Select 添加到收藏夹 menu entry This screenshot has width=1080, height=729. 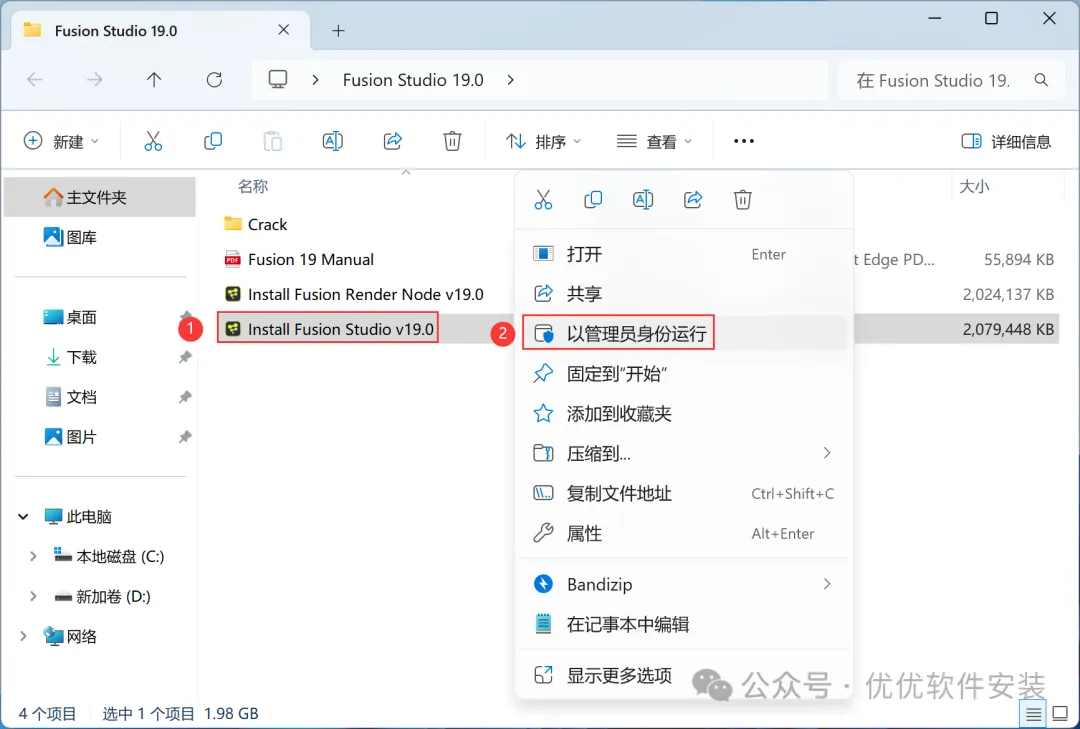pos(683,413)
